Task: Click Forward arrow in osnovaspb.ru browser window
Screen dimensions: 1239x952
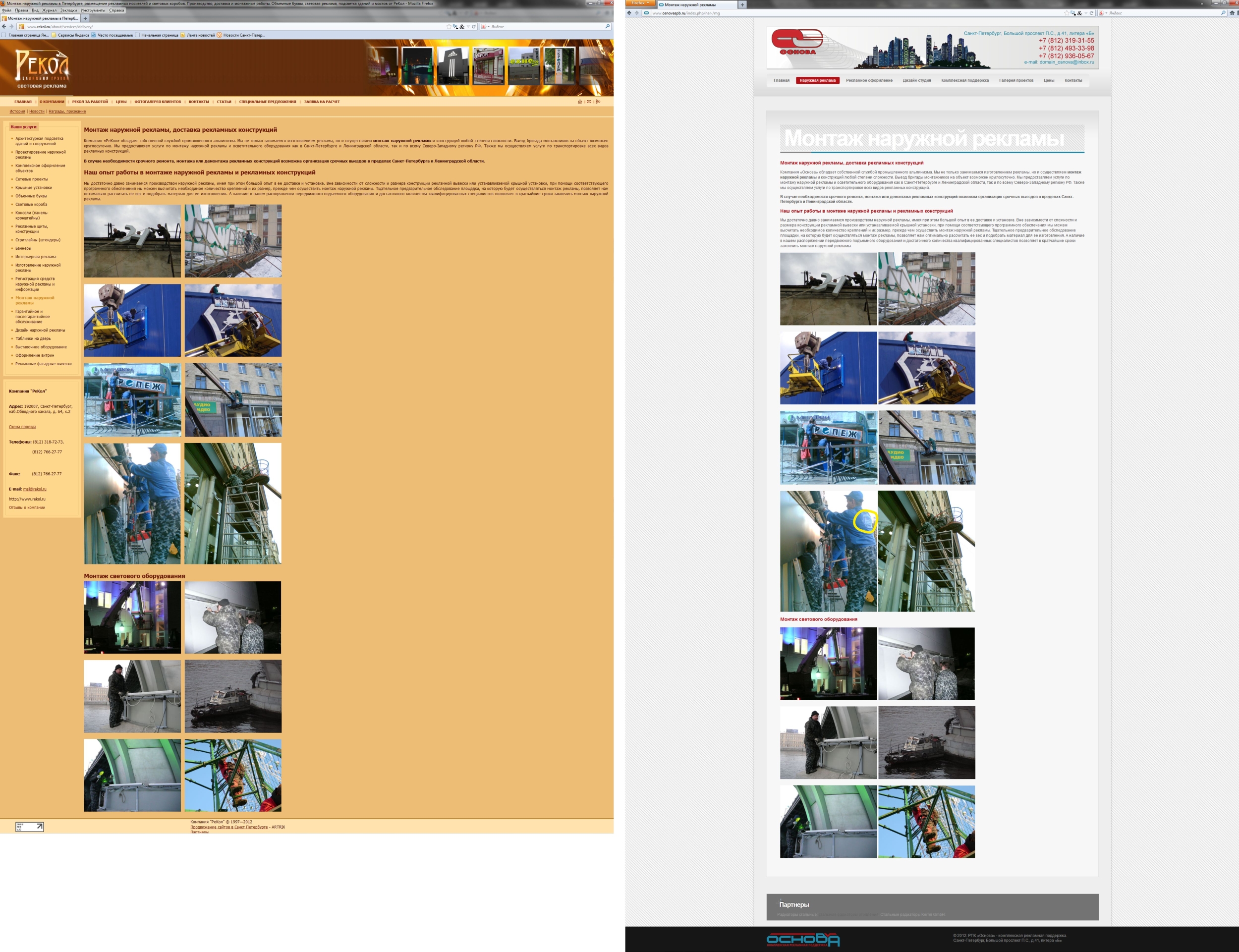Action: coord(636,13)
